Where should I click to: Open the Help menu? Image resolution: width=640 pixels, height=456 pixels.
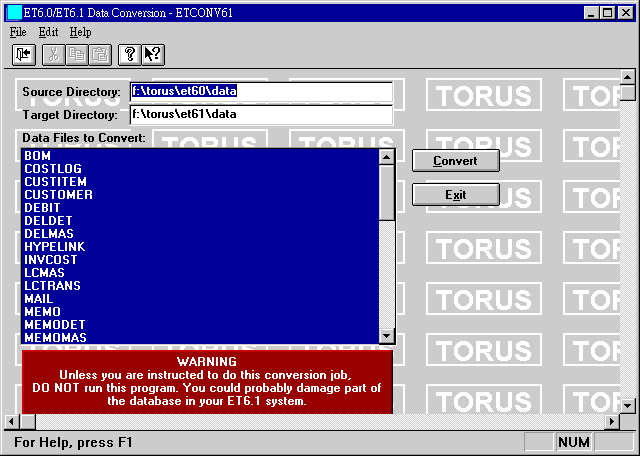click(80, 32)
